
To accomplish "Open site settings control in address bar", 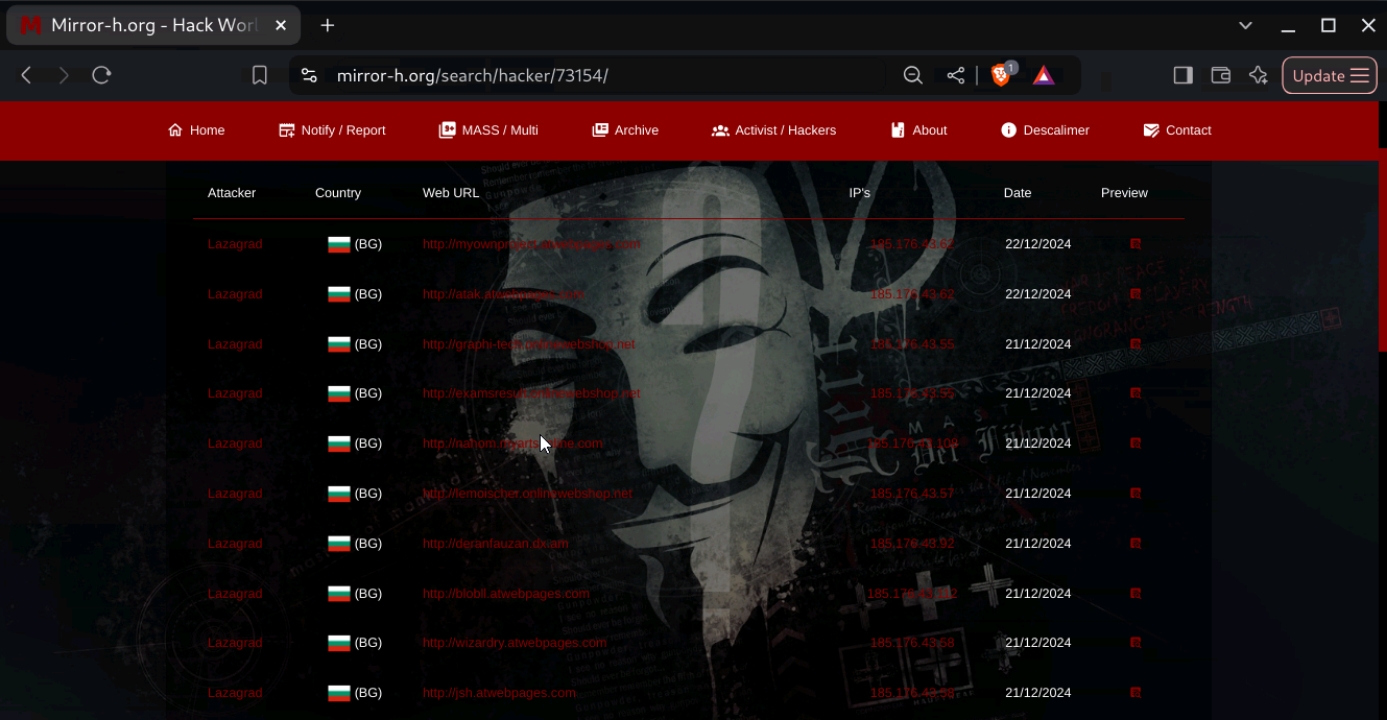I will click(x=309, y=76).
